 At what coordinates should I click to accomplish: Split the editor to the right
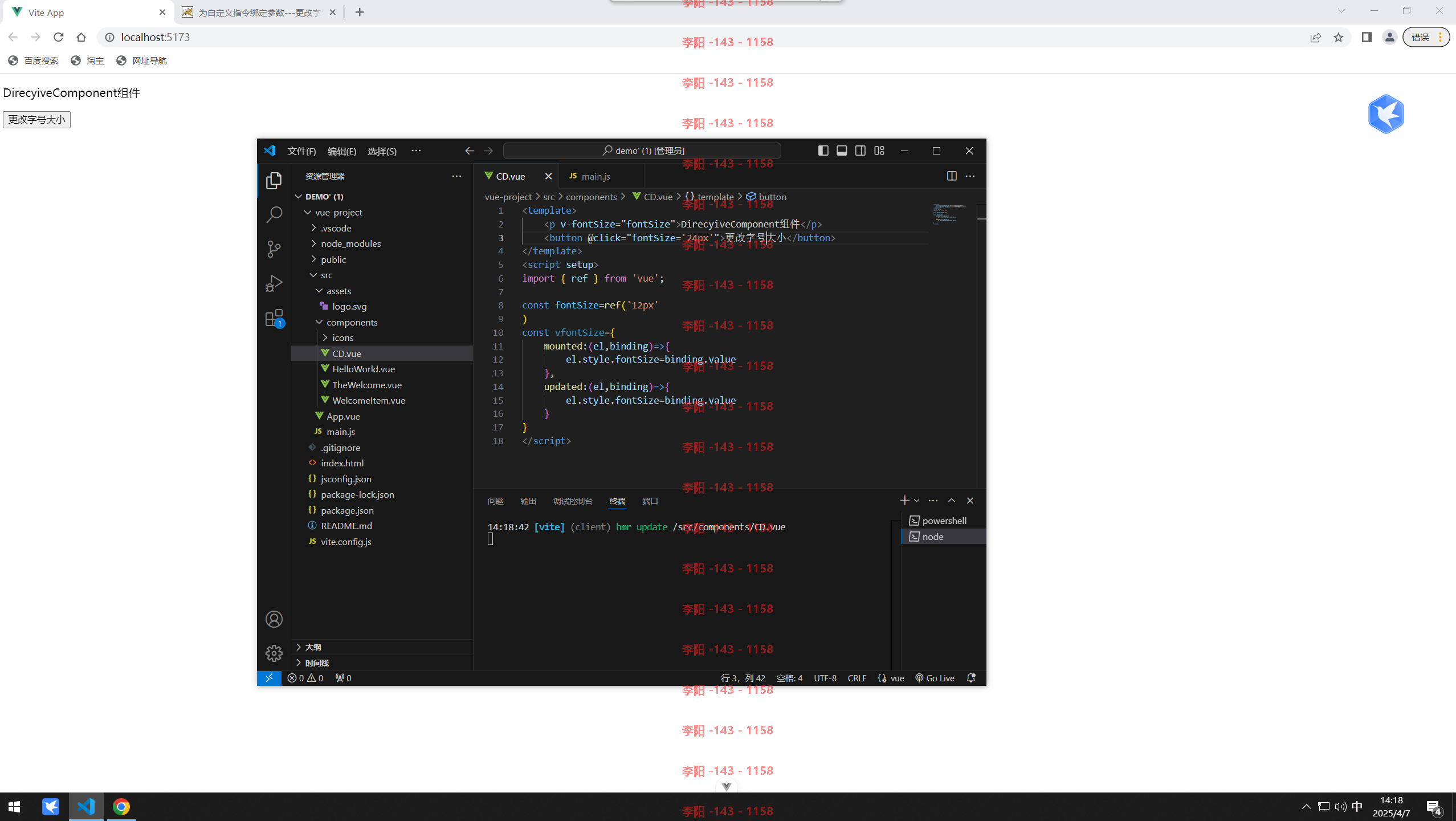(952, 176)
